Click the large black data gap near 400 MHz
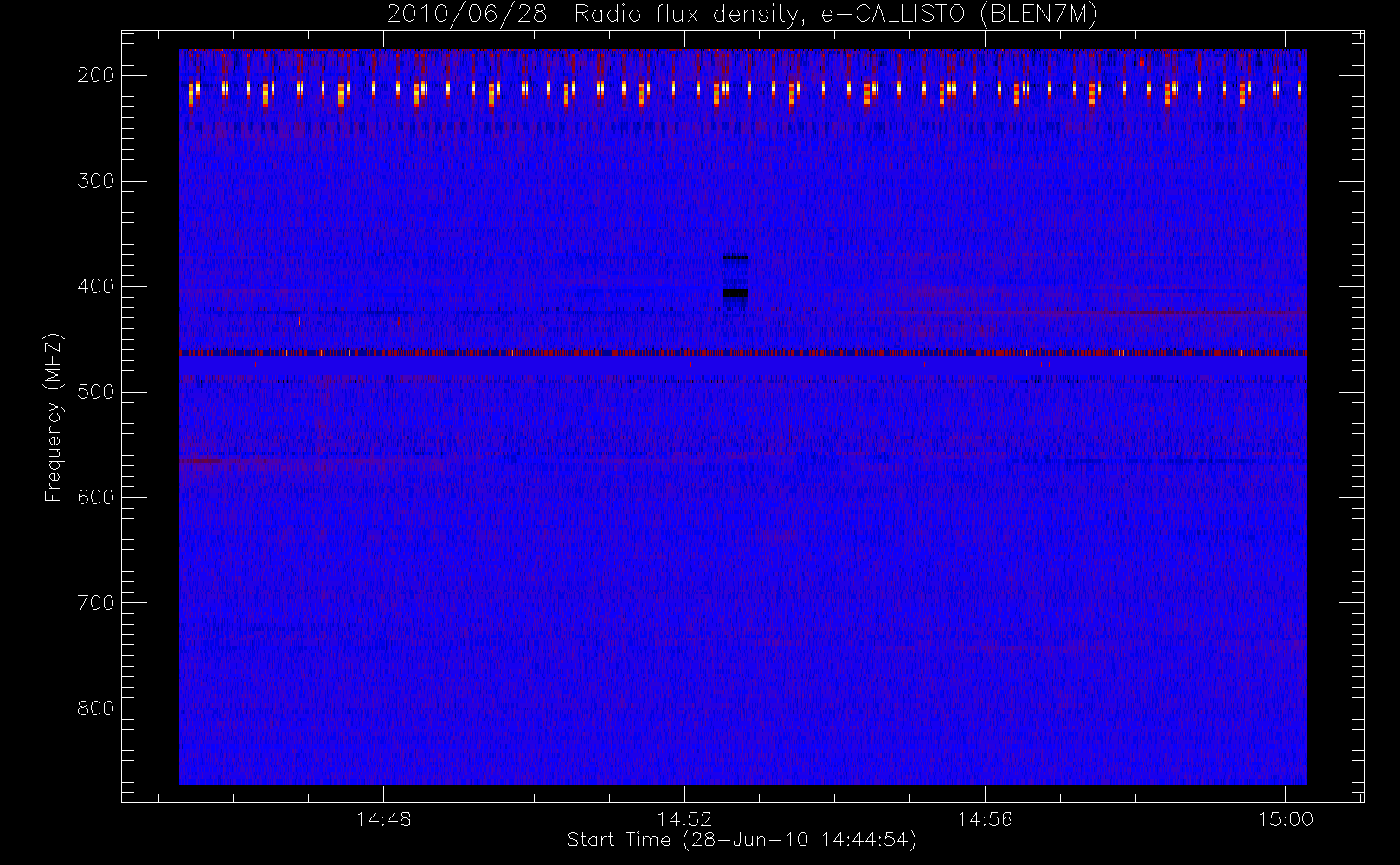 click(735, 293)
